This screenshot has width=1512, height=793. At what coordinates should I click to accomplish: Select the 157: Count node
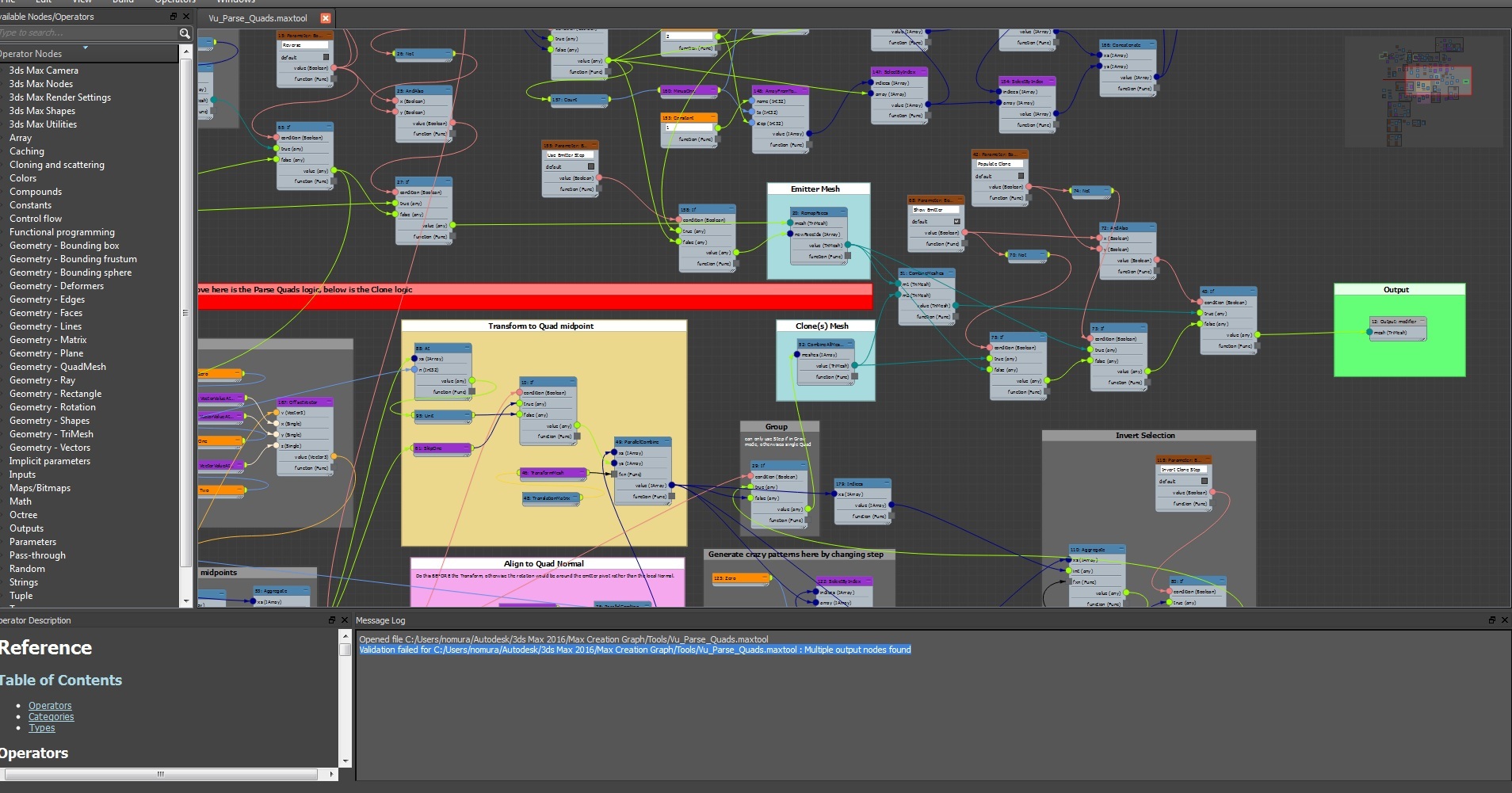[579, 100]
